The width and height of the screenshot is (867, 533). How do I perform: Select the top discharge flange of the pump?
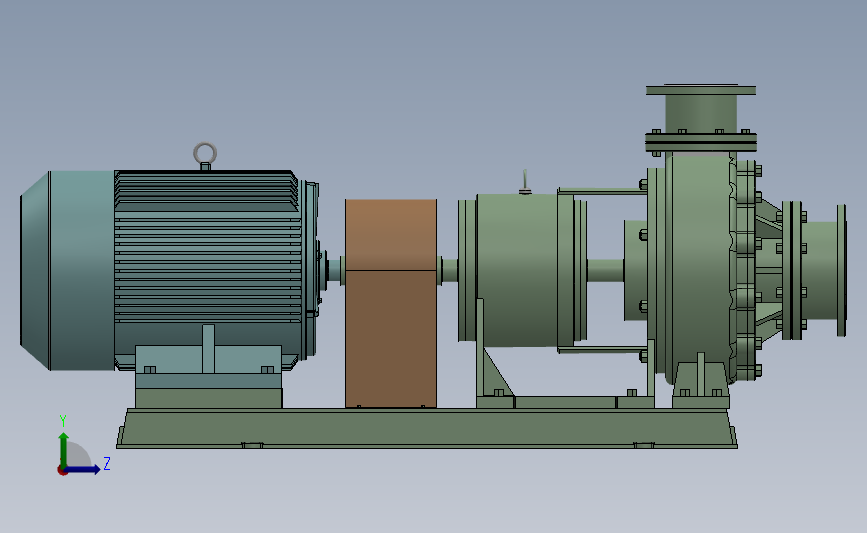701,90
